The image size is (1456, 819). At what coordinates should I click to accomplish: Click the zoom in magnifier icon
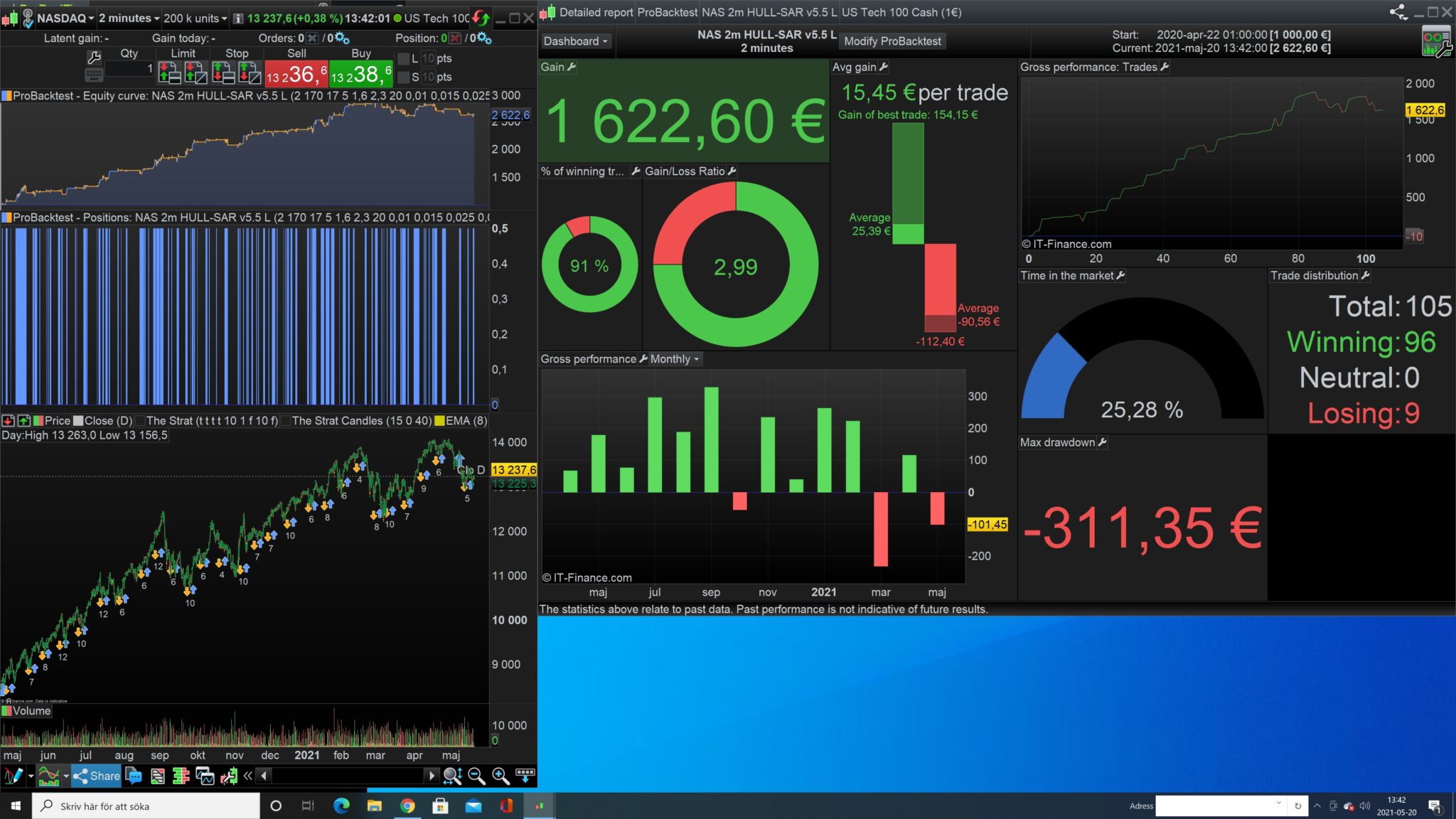click(500, 776)
